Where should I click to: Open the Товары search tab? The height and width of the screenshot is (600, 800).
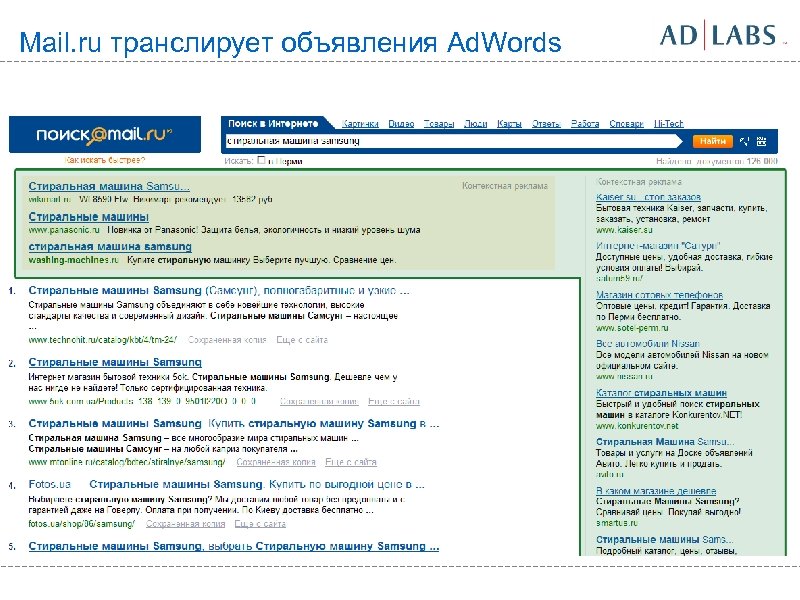pyautogui.click(x=439, y=123)
